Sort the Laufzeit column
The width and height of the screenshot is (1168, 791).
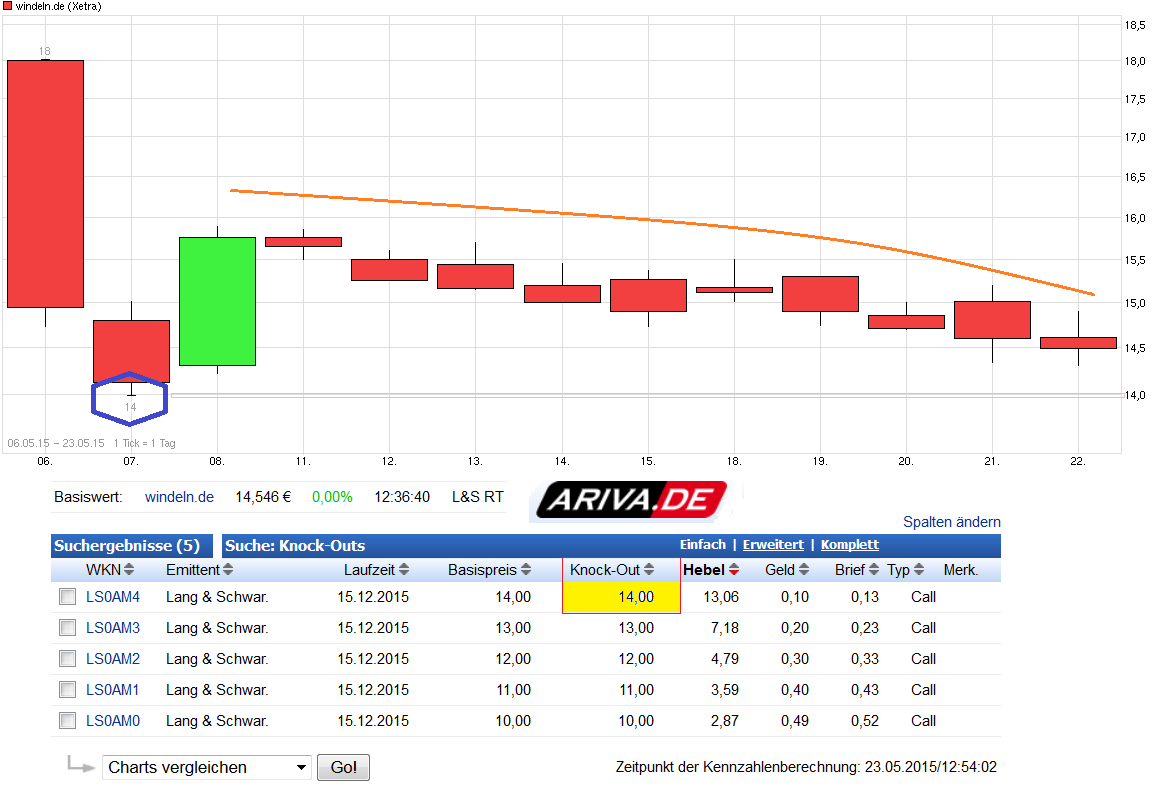(x=405, y=570)
